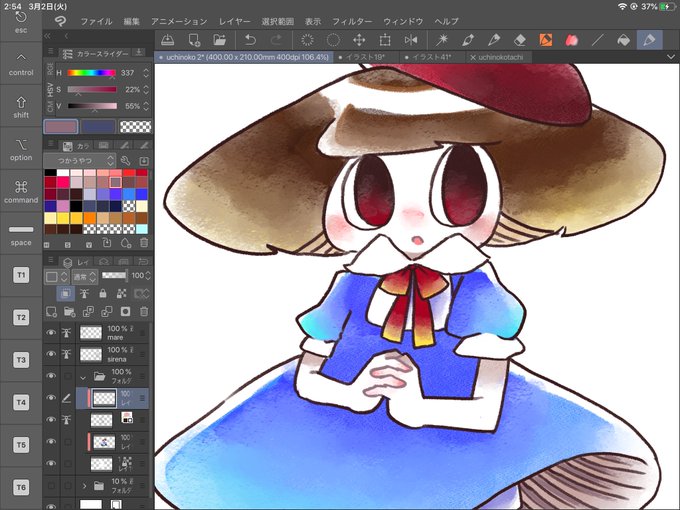Tap the T4 shortcut key
The height and width of the screenshot is (510, 680).
point(21,402)
